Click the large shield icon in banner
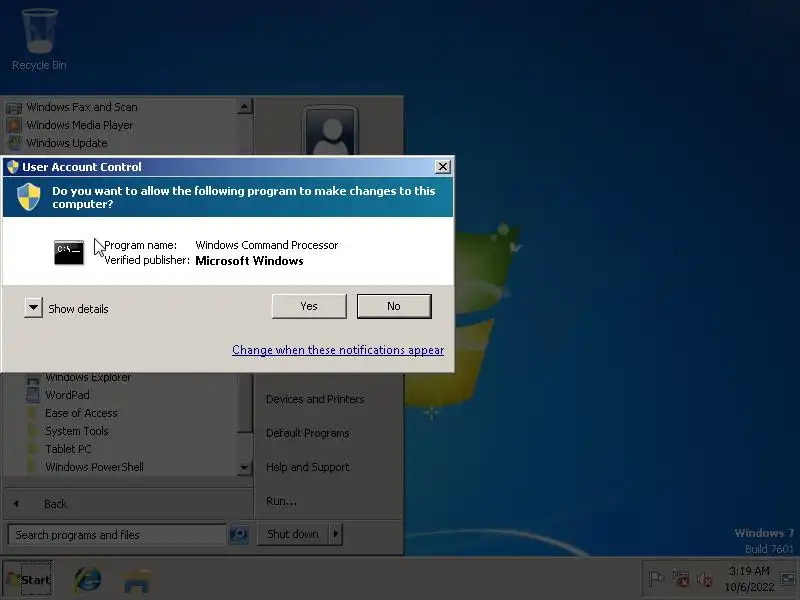The height and width of the screenshot is (600, 800). point(29,197)
